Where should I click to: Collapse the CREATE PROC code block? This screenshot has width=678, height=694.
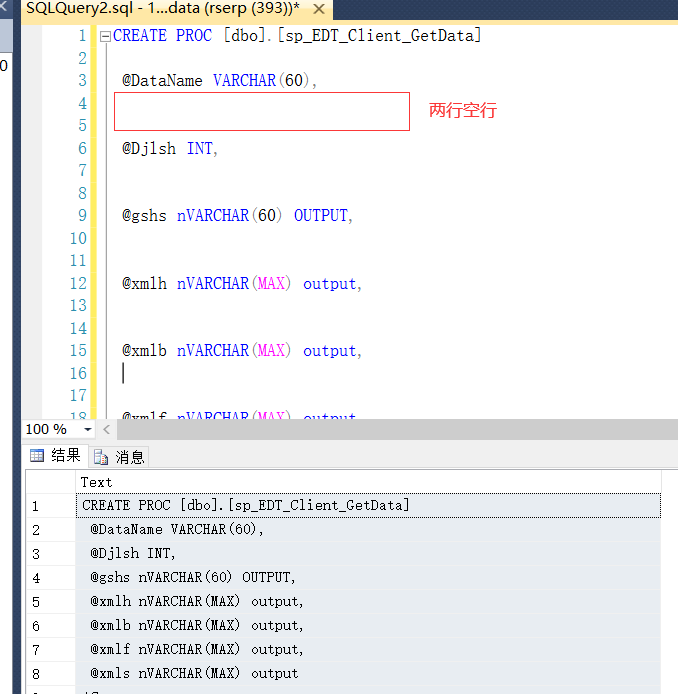[105, 36]
